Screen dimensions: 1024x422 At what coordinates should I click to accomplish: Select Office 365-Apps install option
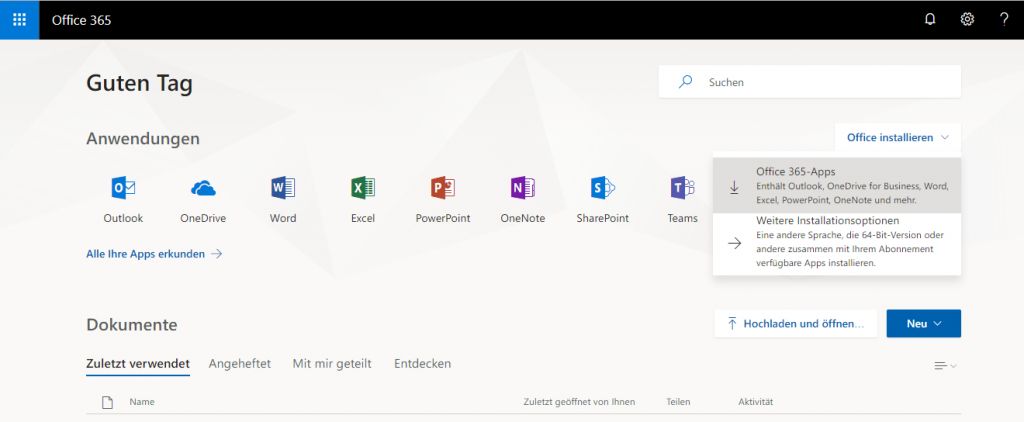(x=836, y=186)
